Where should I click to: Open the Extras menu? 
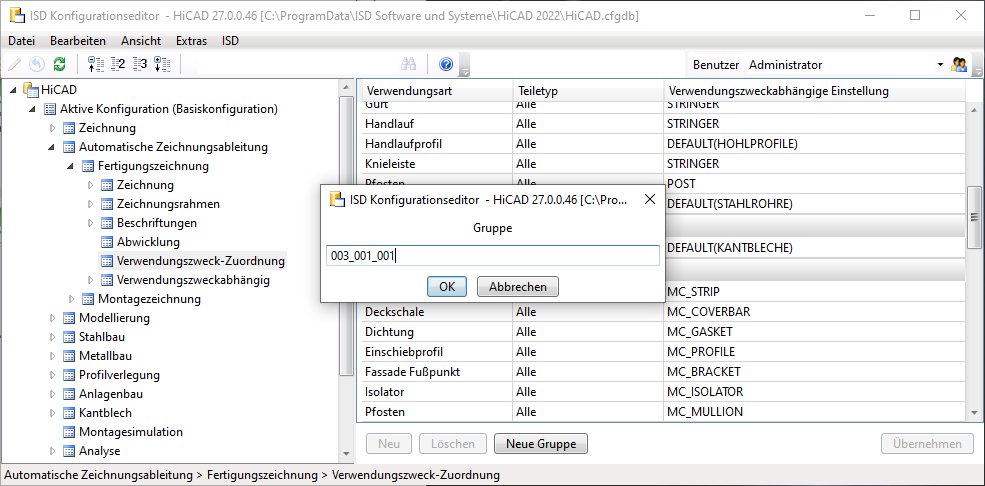(x=191, y=41)
